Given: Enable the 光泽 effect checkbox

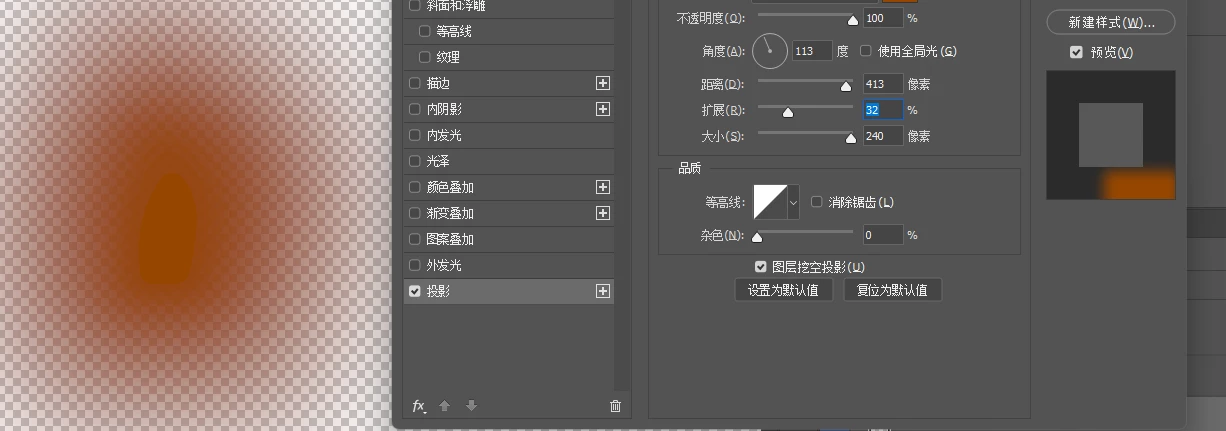Looking at the screenshot, I should 415,161.
